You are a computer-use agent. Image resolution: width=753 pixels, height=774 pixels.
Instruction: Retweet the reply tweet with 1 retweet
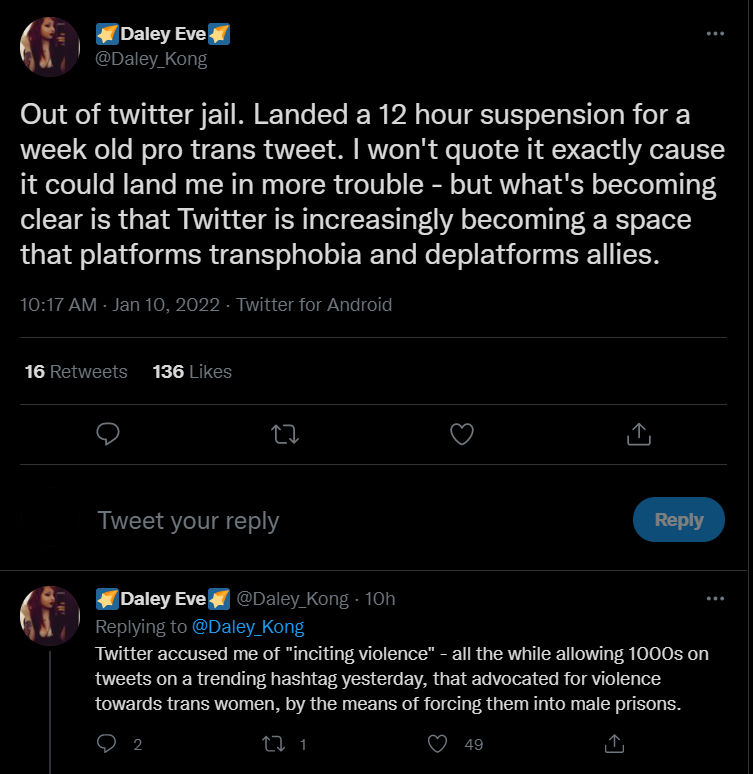273,743
